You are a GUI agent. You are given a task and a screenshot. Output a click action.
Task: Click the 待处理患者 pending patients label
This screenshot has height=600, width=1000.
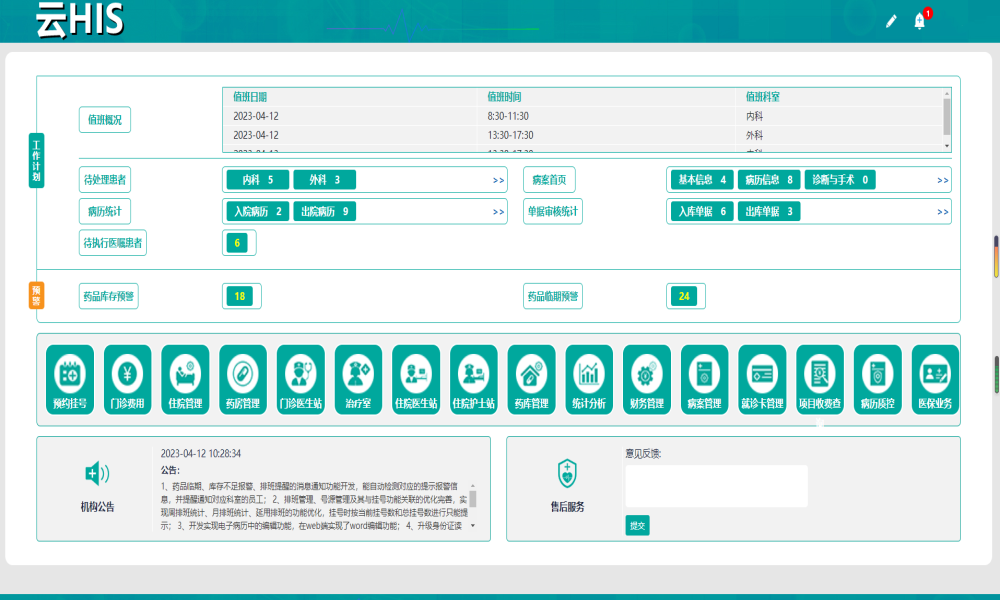tap(105, 180)
